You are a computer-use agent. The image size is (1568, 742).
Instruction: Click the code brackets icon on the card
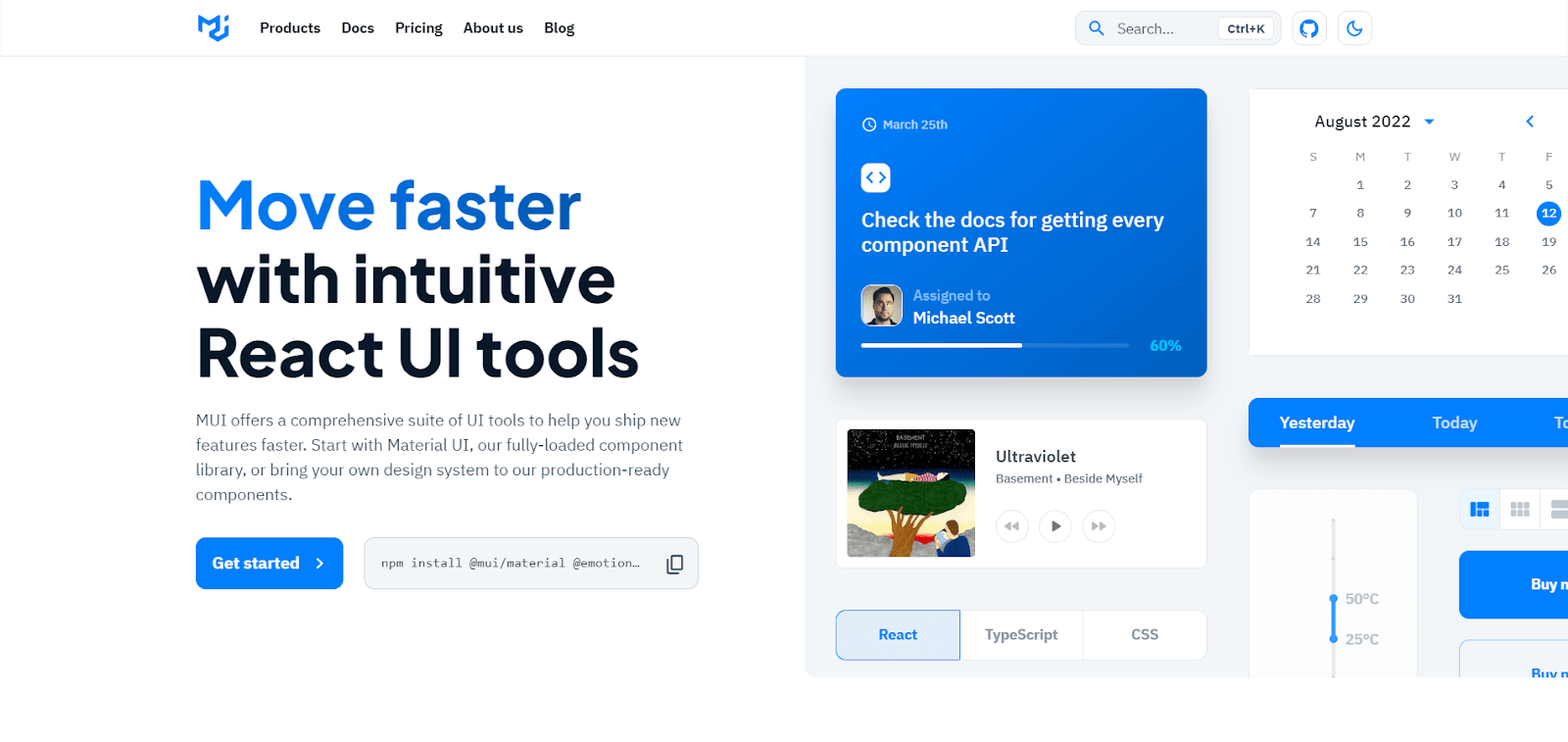(875, 177)
